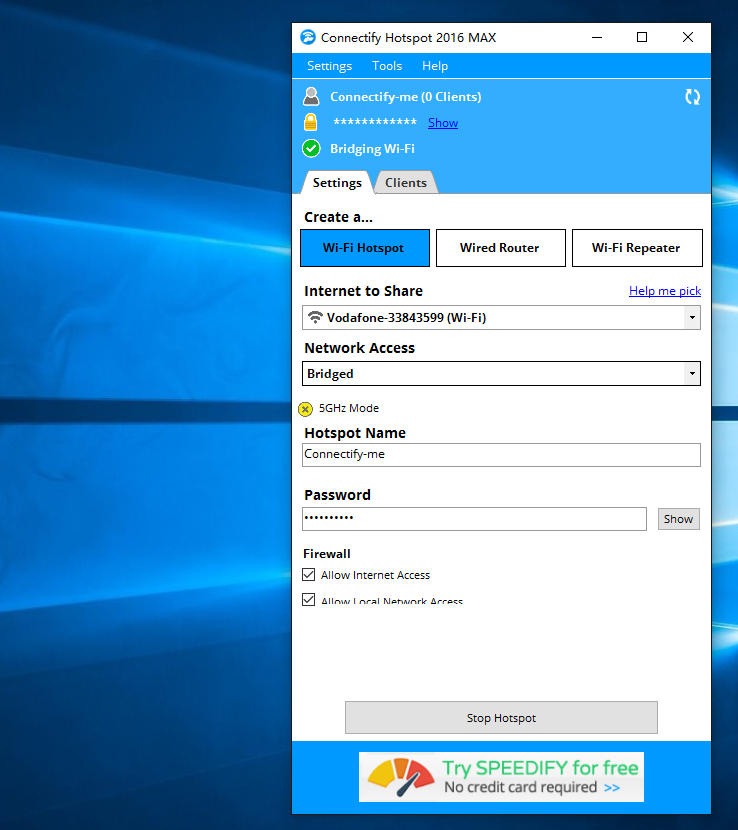Image resolution: width=738 pixels, height=830 pixels.
Task: Open the Bridged network access combo box
Action: point(501,374)
